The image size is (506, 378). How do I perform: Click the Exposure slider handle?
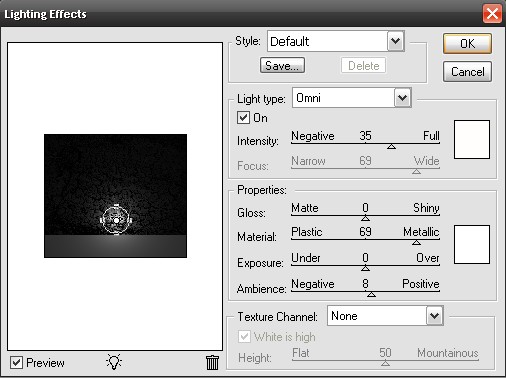365,268
